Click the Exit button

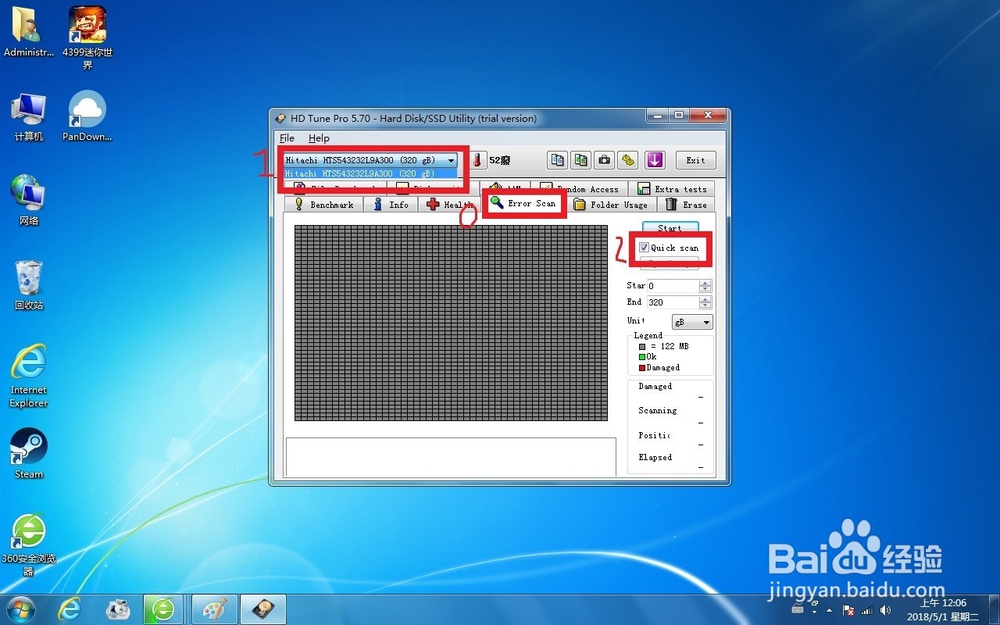[x=696, y=160]
